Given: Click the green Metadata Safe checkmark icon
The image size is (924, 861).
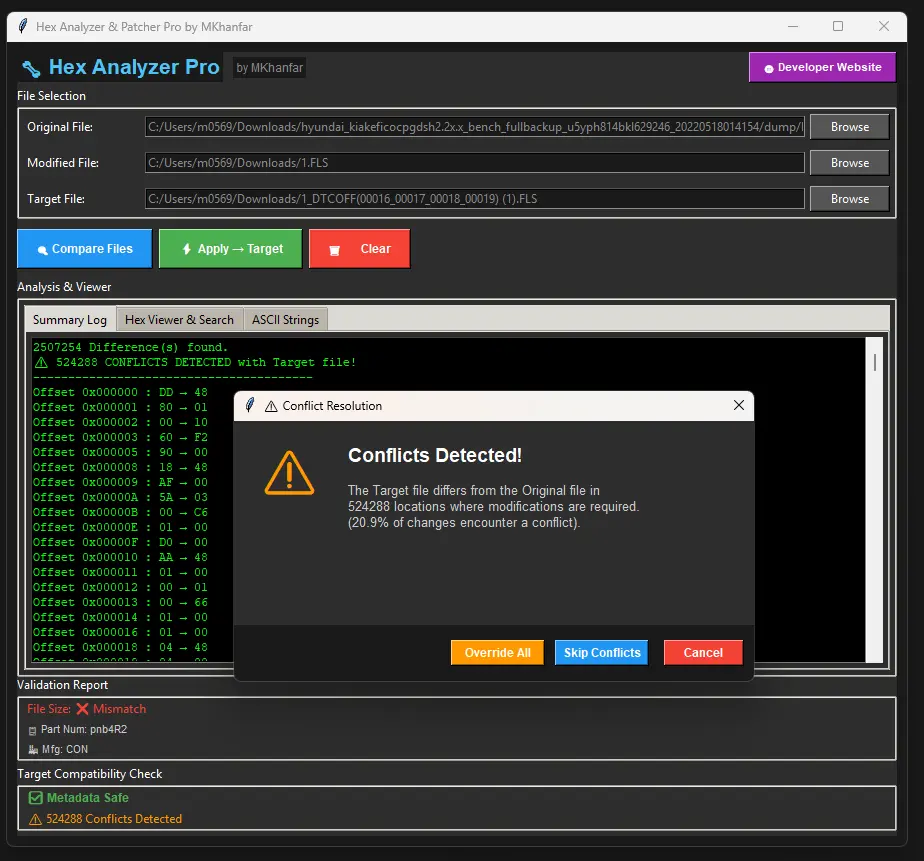Looking at the screenshot, I should click(36, 797).
